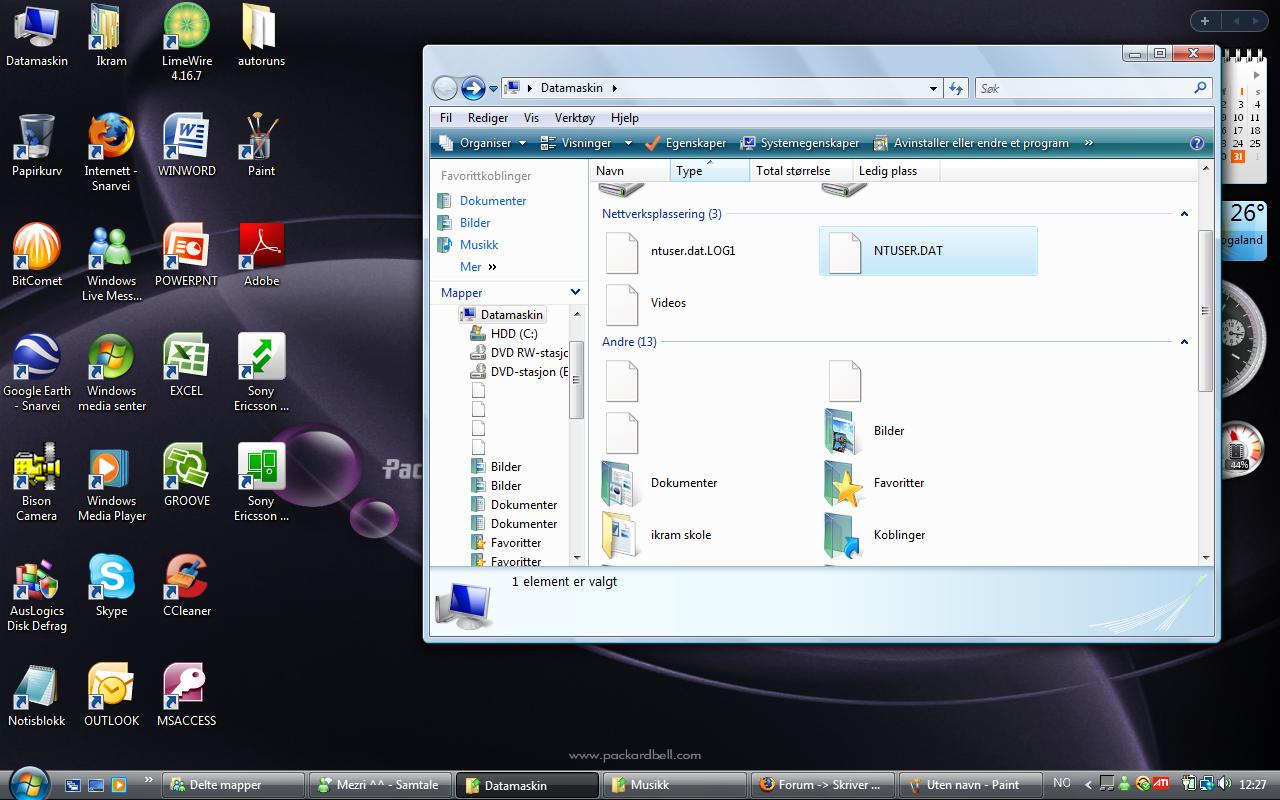Launch the Bison Camera desktop icon
Screen dimensions: 1280x800
click(37, 483)
